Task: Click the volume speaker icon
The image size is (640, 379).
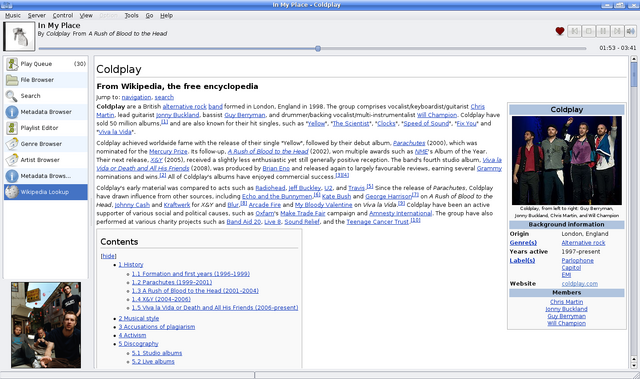Action: [x=631, y=31]
